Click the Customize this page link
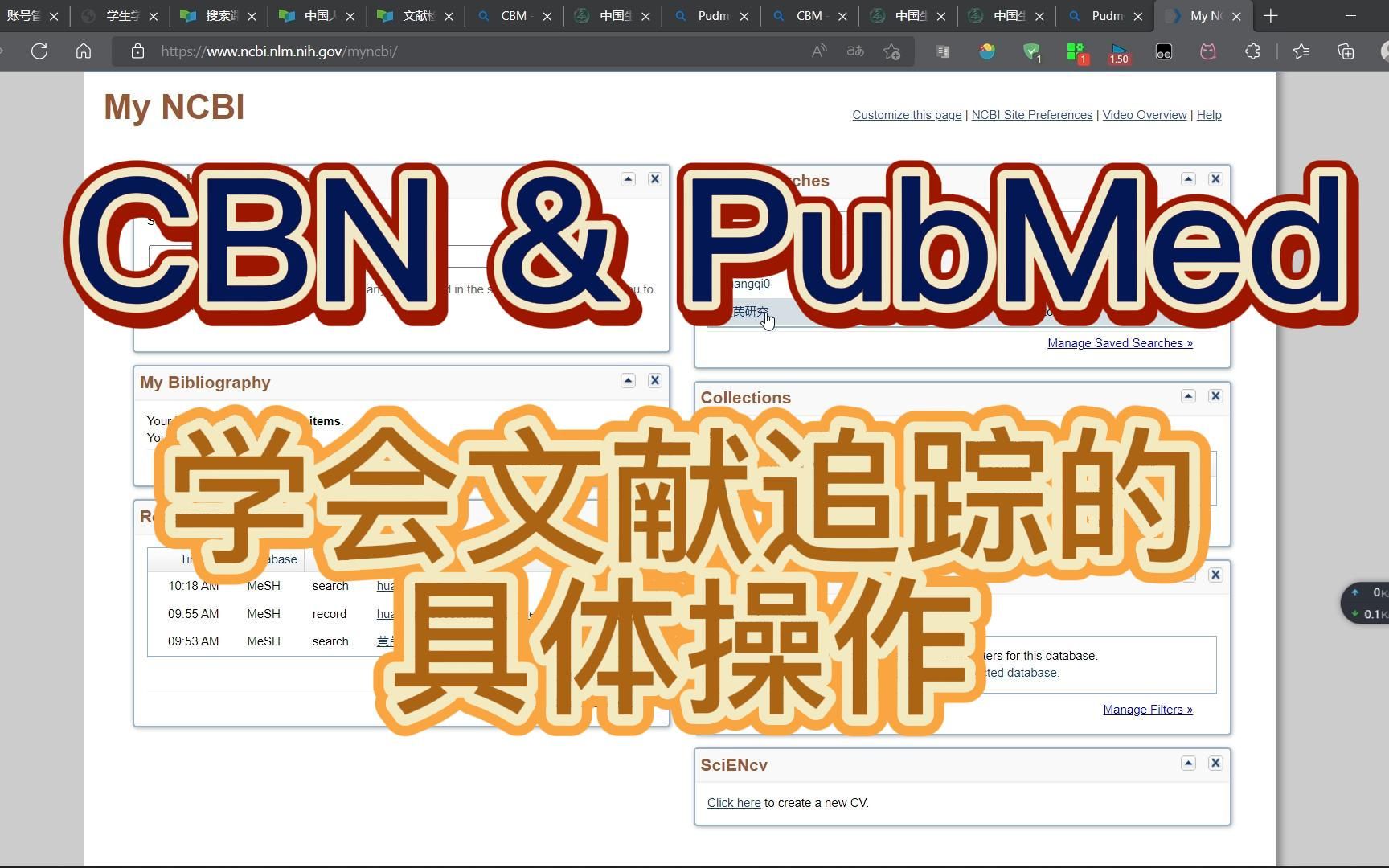 [x=907, y=114]
